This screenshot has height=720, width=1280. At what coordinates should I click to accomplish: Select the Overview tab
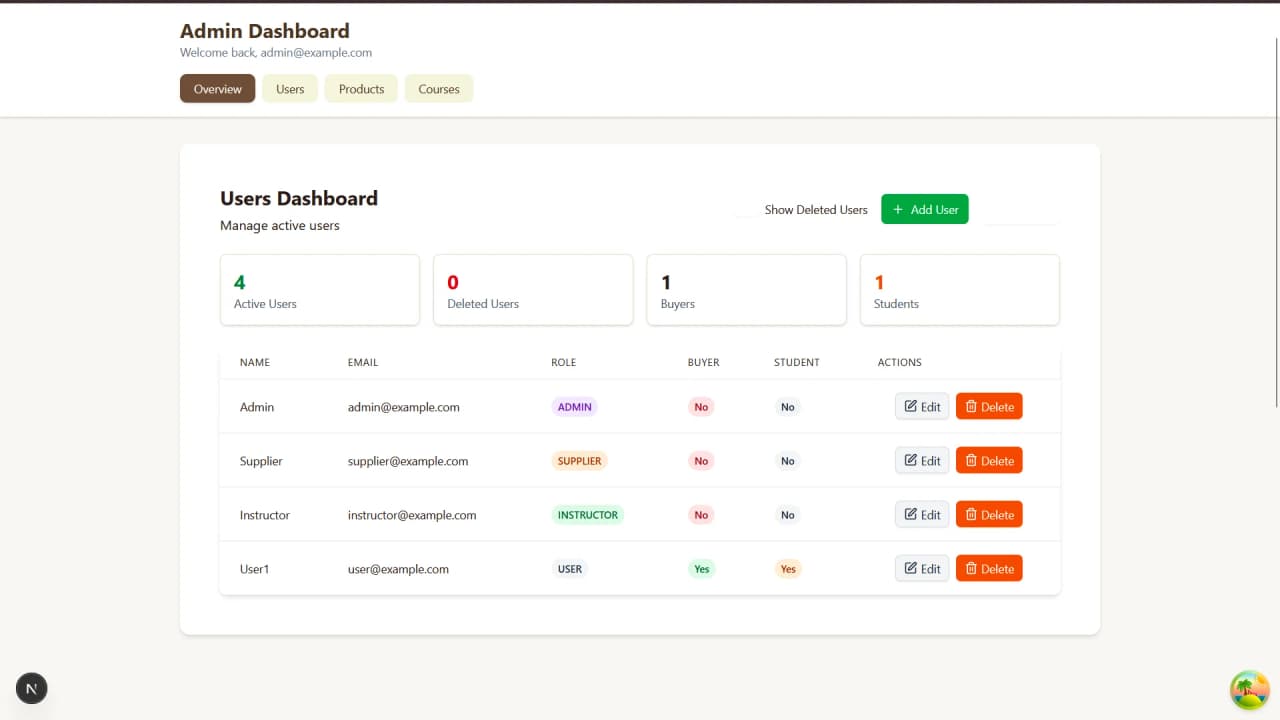pos(217,88)
